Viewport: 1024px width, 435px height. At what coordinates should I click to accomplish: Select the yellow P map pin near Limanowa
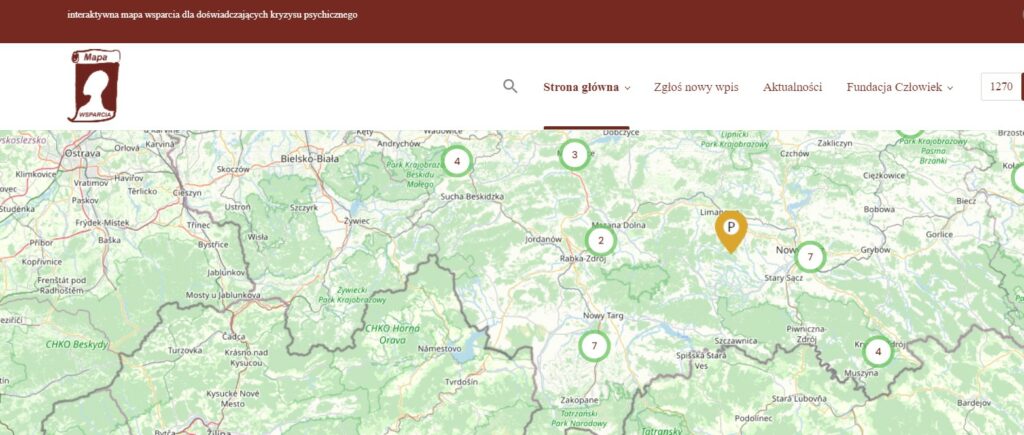[x=731, y=231]
